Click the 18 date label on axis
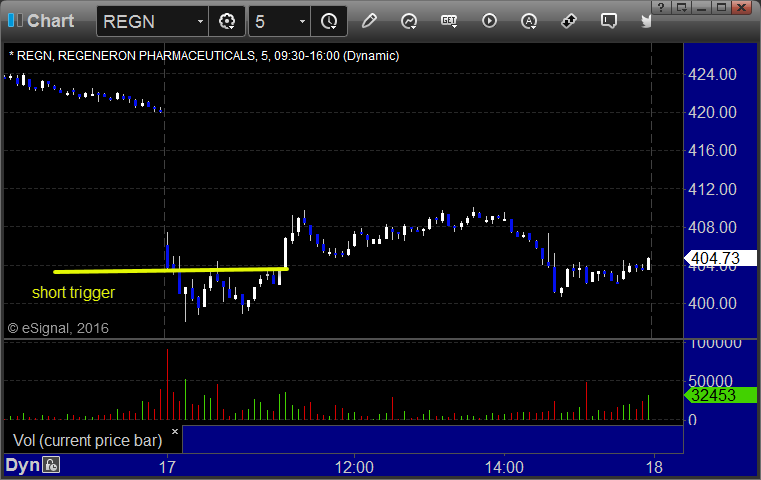The width and height of the screenshot is (761, 480). (654, 467)
